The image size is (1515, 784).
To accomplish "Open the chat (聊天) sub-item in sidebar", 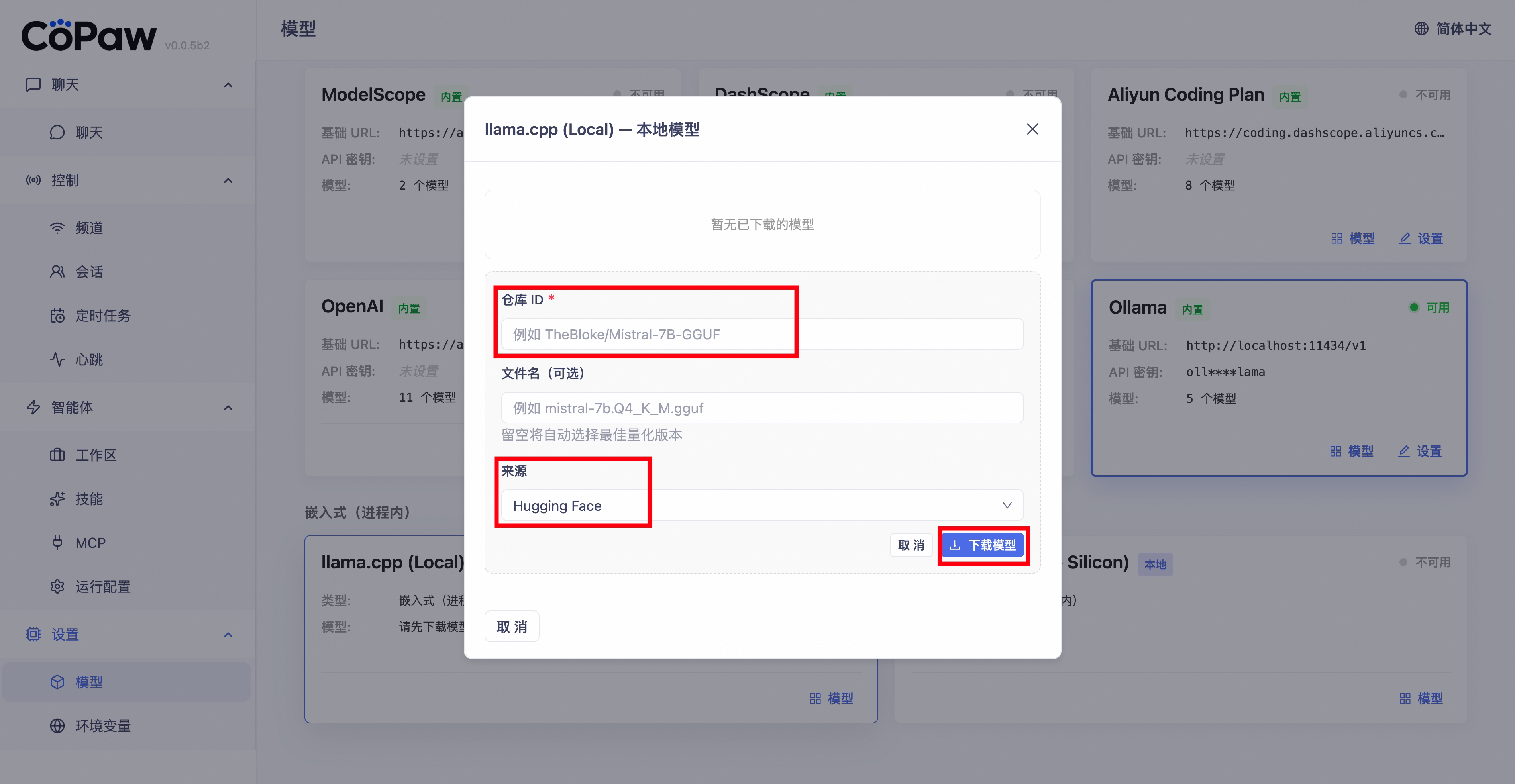I will [x=88, y=132].
